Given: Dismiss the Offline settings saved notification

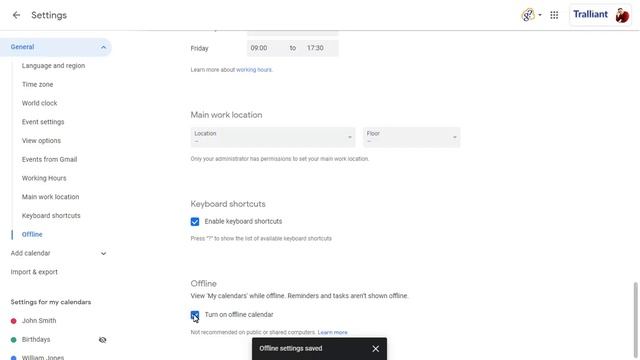Looking at the screenshot, I should [376, 349].
